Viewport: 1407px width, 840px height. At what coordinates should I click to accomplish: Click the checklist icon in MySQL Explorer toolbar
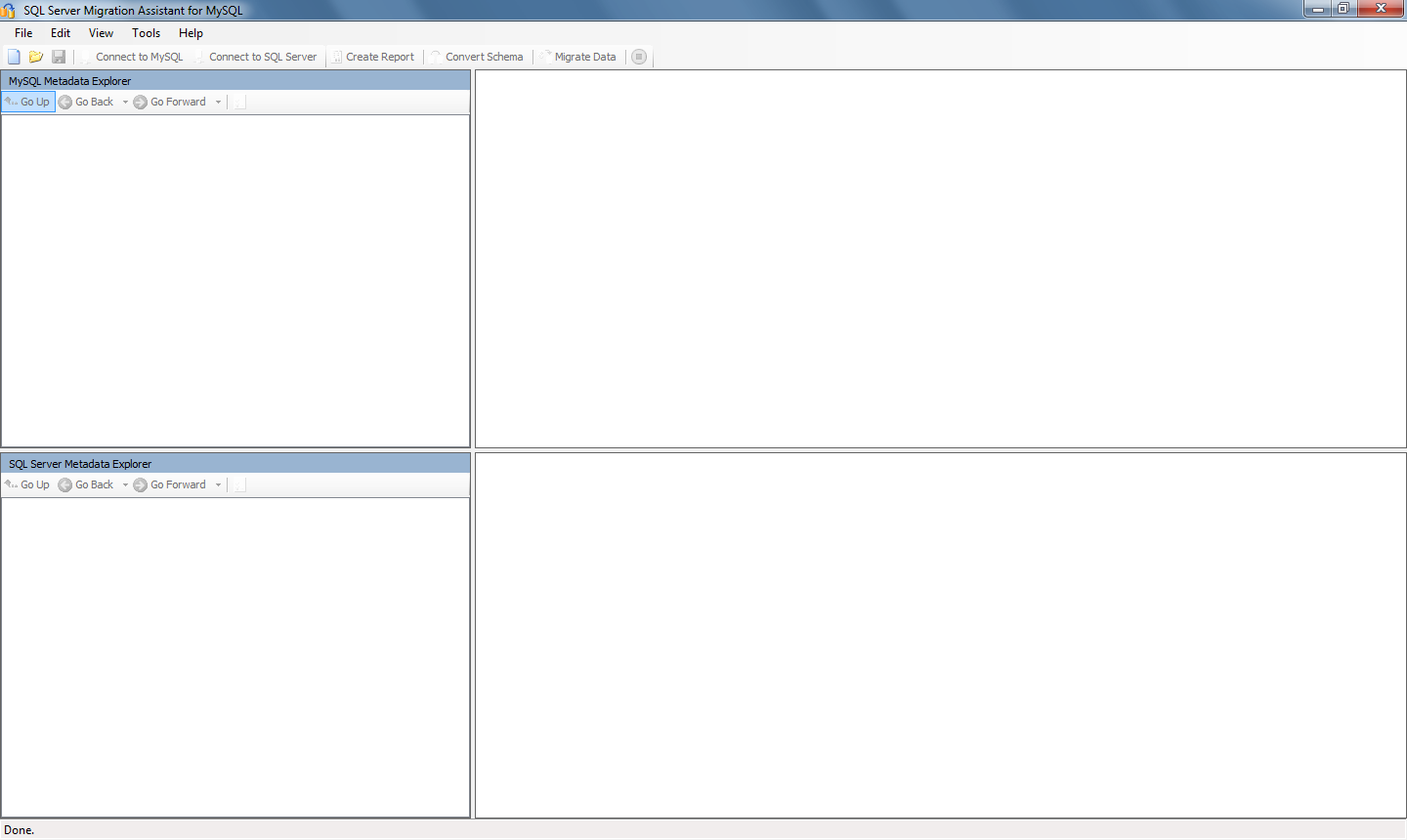[x=240, y=102]
